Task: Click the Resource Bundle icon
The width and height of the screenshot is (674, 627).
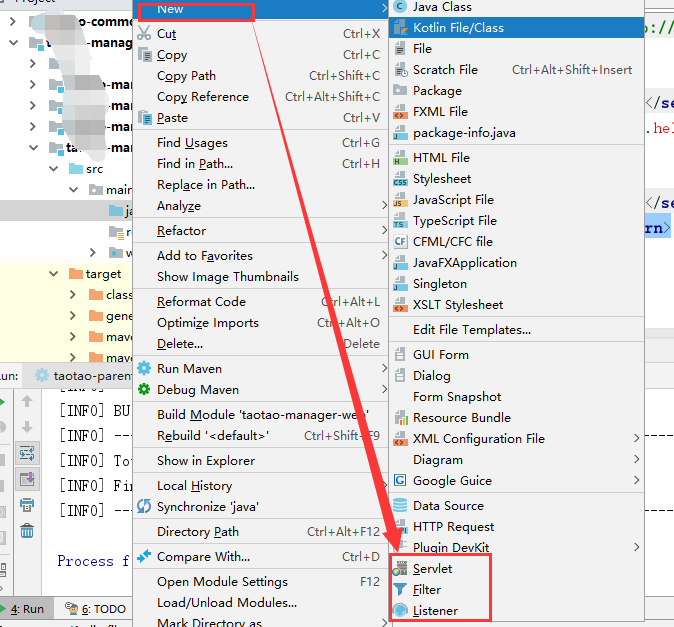Action: [x=400, y=417]
